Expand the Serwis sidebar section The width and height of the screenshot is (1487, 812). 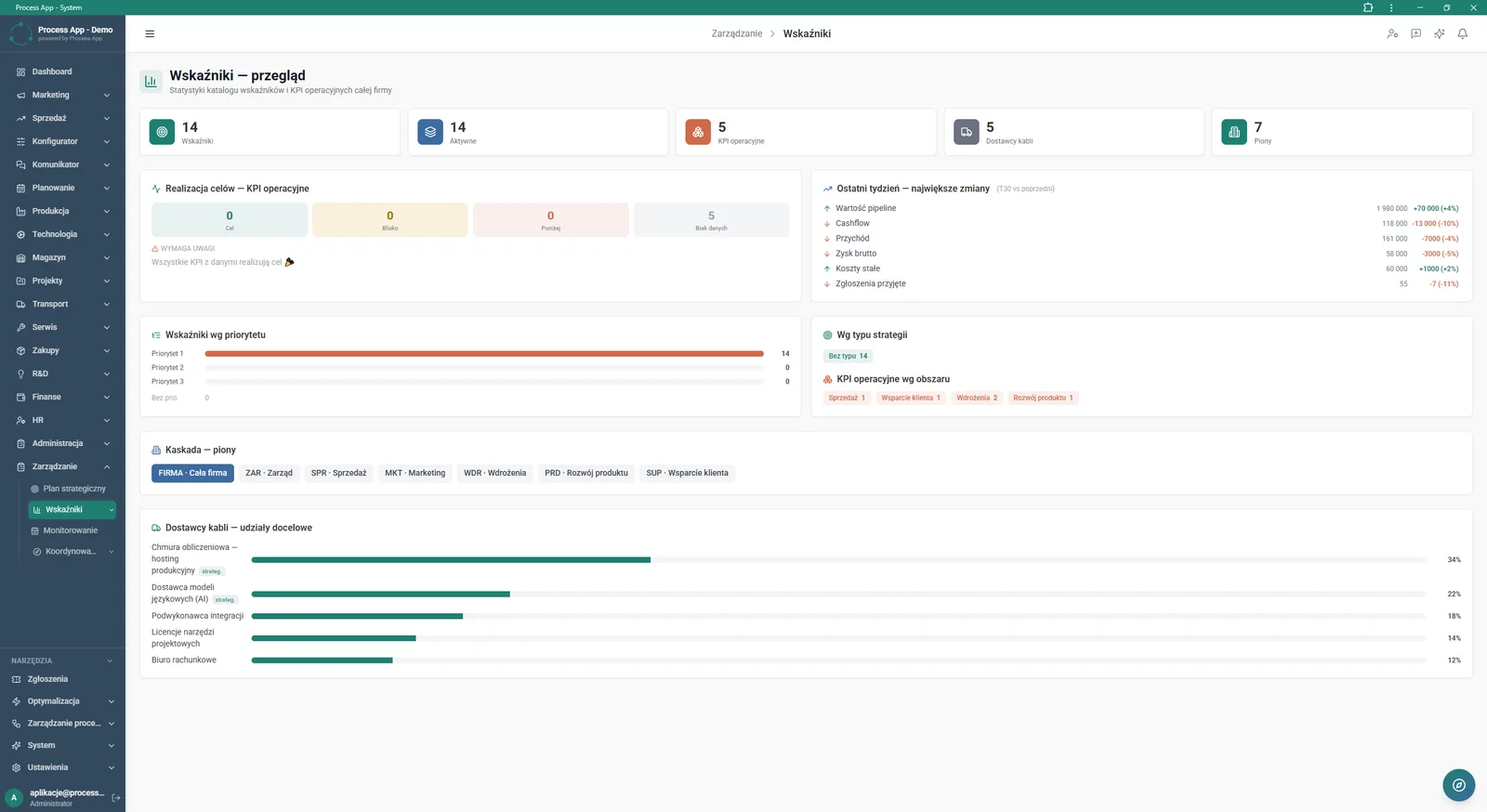pos(62,327)
